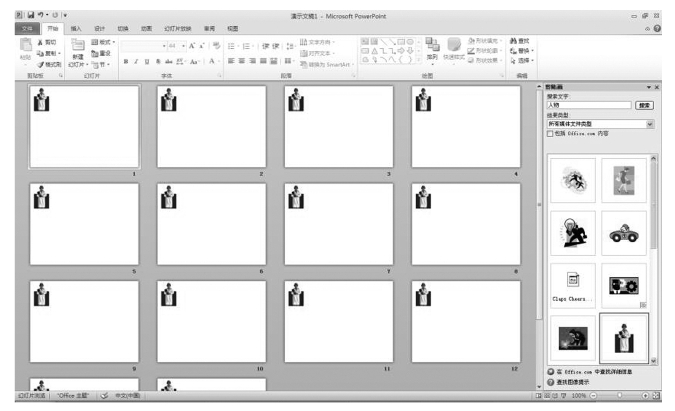This screenshot has height=411, width=675.
Task: Select slide thumbnail number 12
Action: click(x=466, y=321)
